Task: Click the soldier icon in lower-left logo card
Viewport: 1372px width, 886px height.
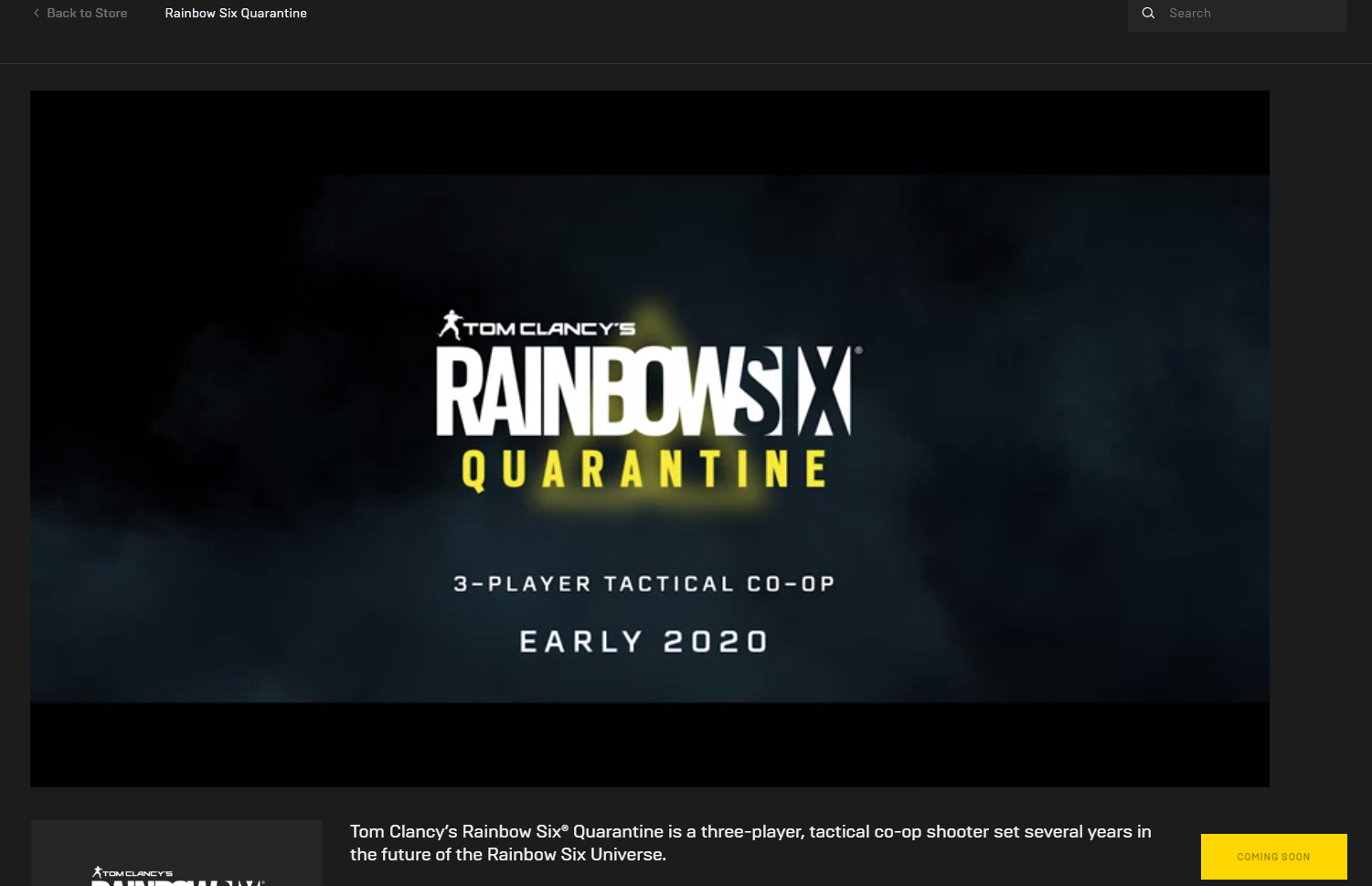Action: [x=97, y=872]
